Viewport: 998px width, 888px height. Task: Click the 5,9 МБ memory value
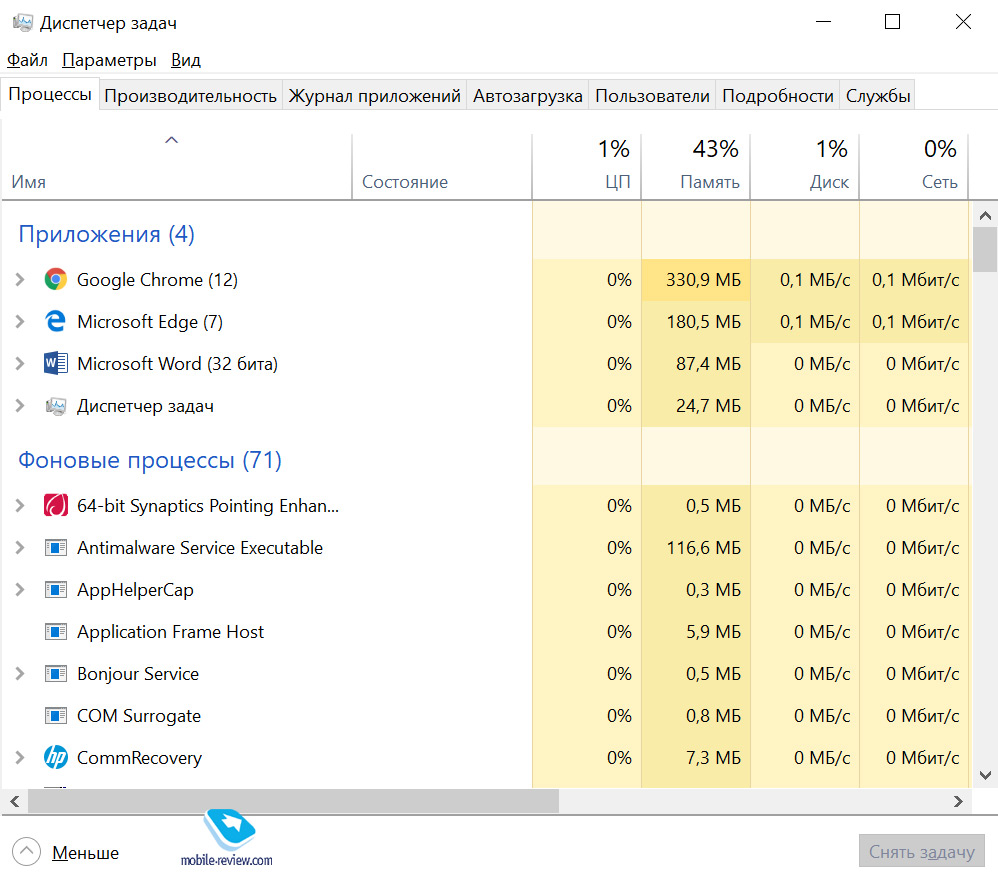click(x=713, y=631)
